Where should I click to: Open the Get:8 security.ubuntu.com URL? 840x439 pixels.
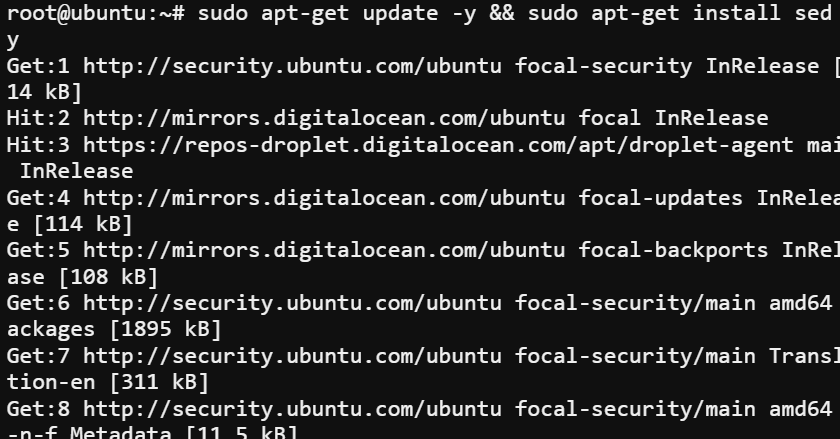[x=292, y=410]
